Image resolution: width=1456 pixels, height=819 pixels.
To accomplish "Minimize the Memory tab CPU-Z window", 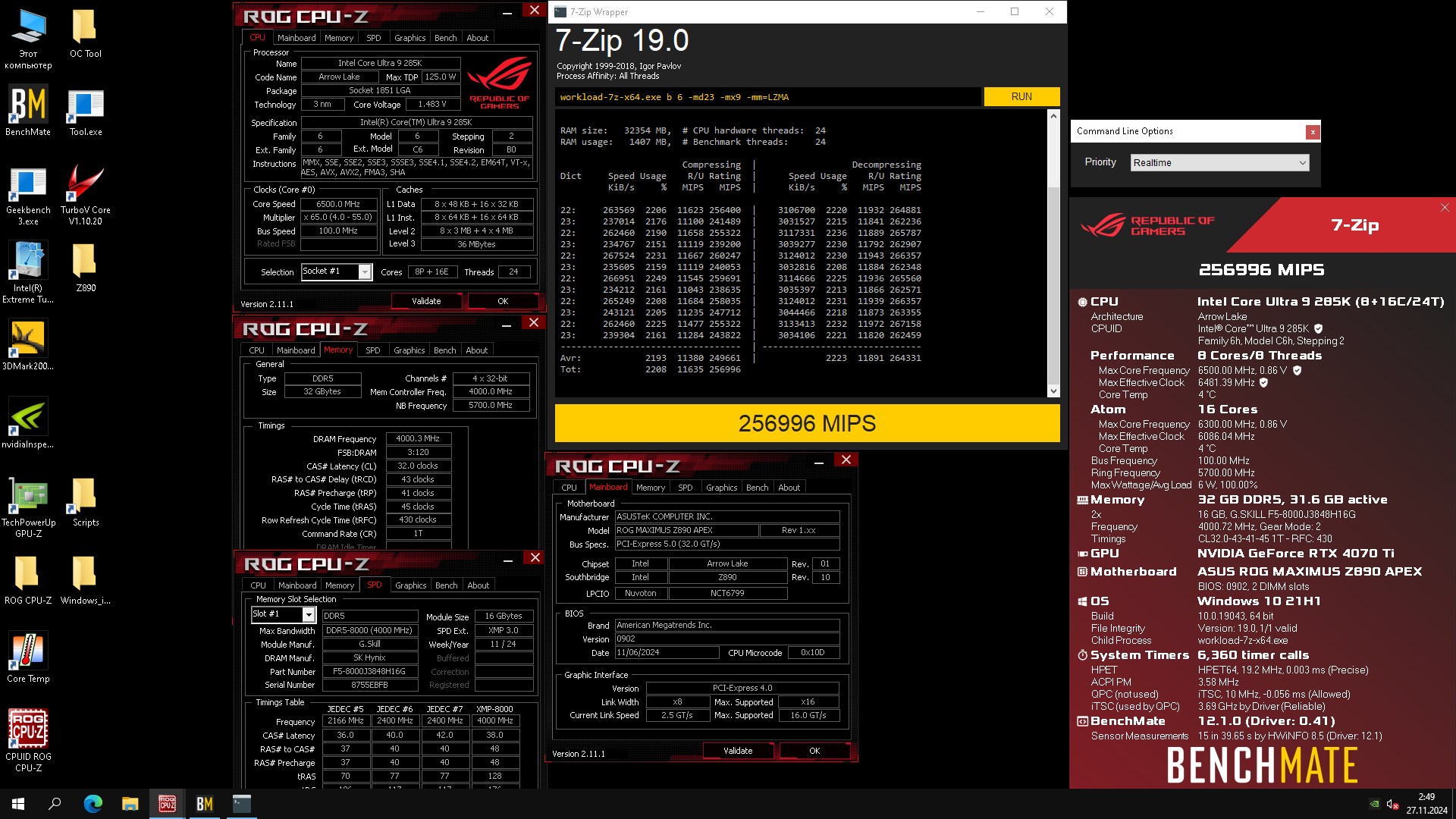I will pyautogui.click(x=506, y=325).
